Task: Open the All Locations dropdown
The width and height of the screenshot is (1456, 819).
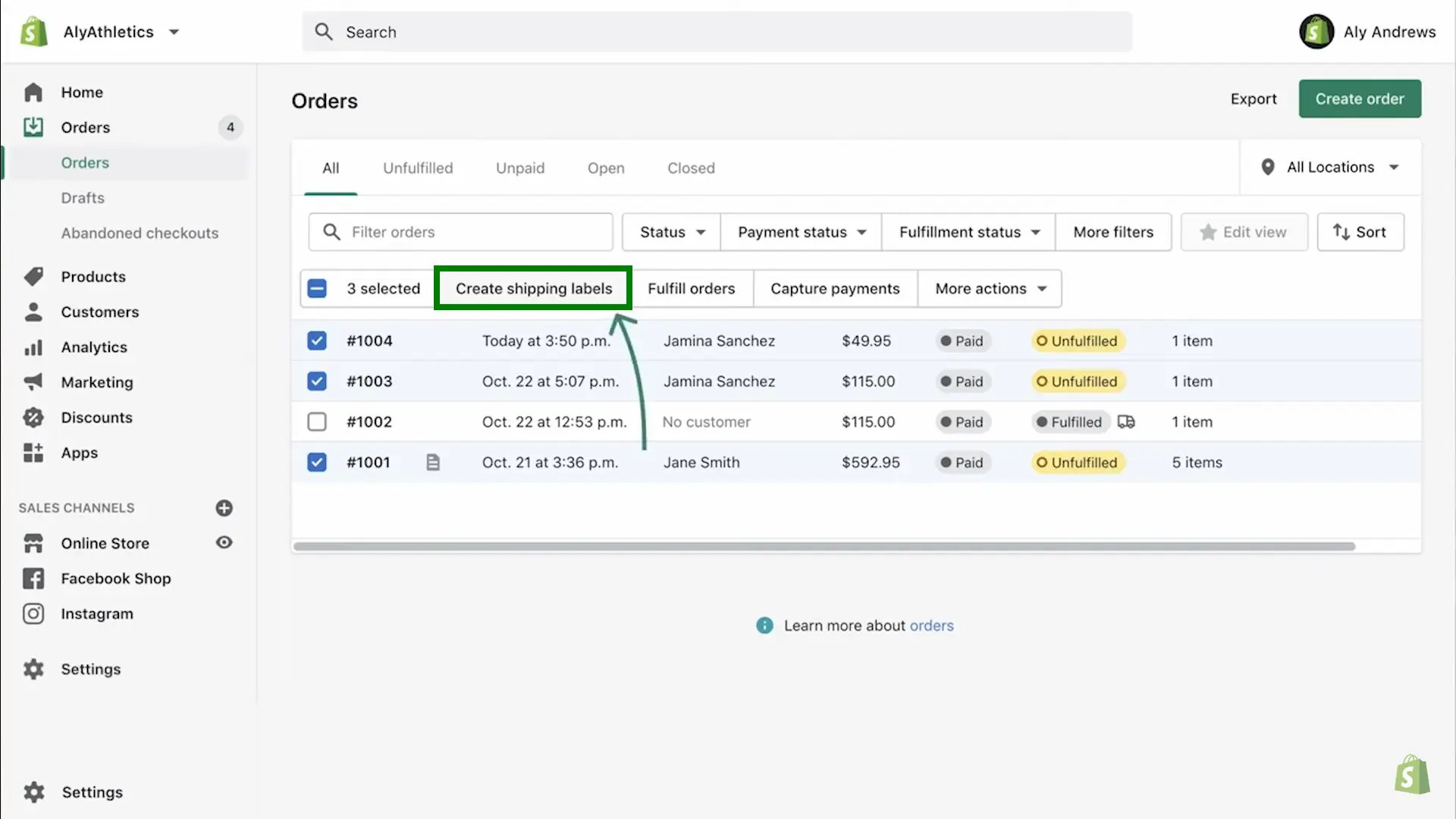Action: (x=1329, y=167)
